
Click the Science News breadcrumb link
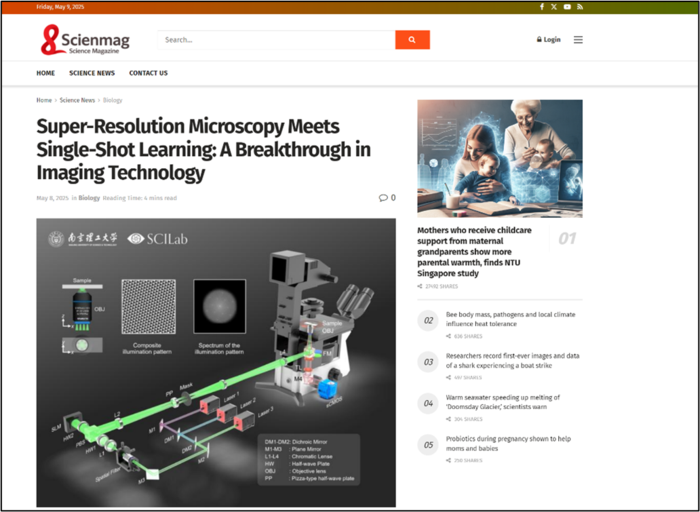point(77,100)
